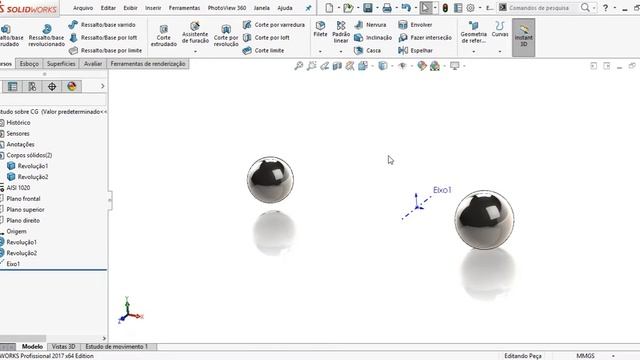Open the Ferramentas de renderização tab

[148, 64]
